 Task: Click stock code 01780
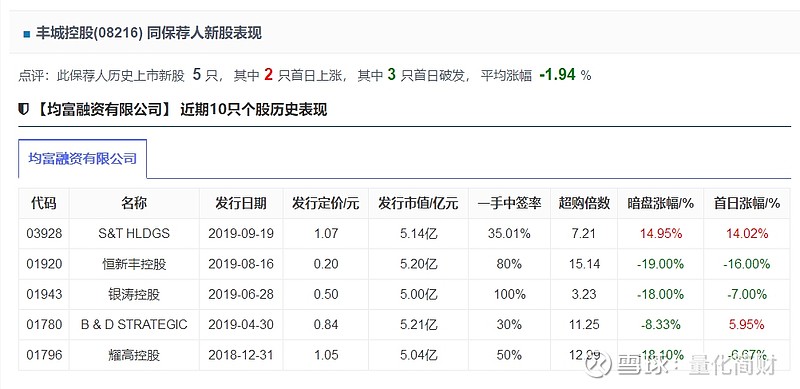[44, 324]
